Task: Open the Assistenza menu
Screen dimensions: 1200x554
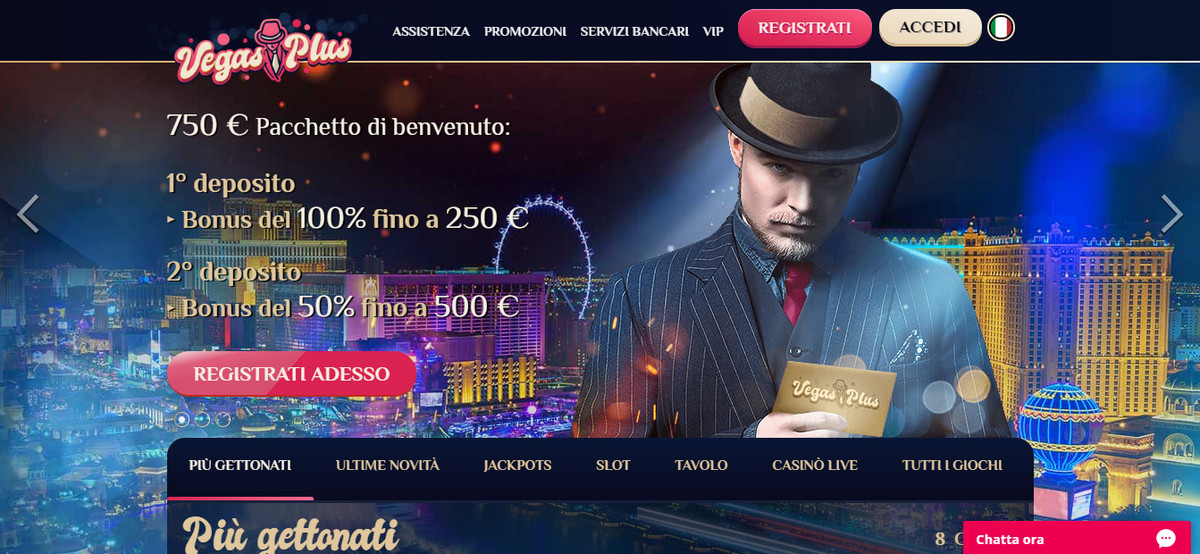Action: tap(431, 31)
